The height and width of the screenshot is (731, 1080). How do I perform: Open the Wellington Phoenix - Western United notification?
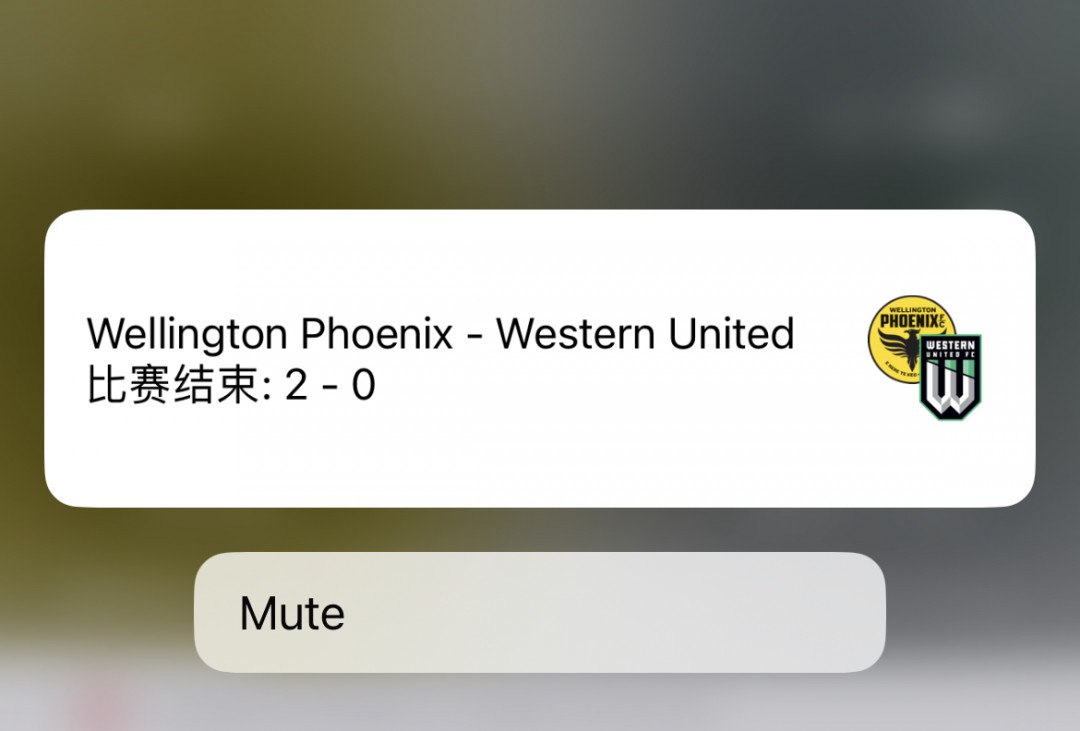pos(539,358)
